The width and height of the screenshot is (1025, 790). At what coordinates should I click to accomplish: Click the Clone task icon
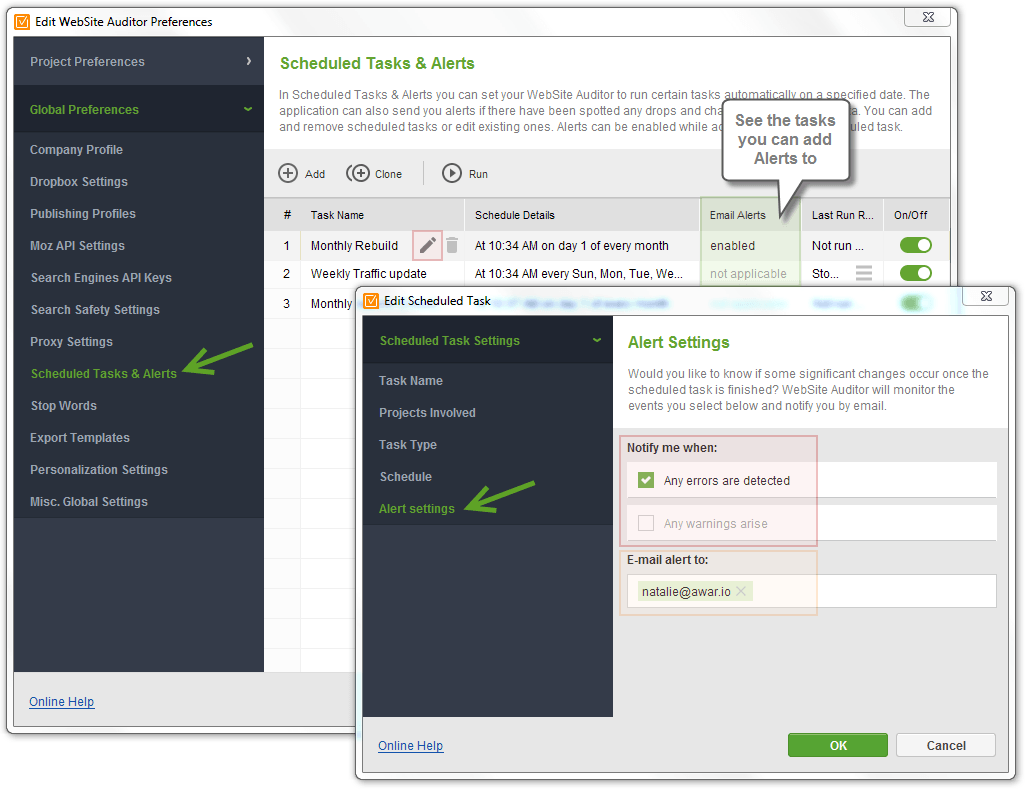(x=358, y=173)
